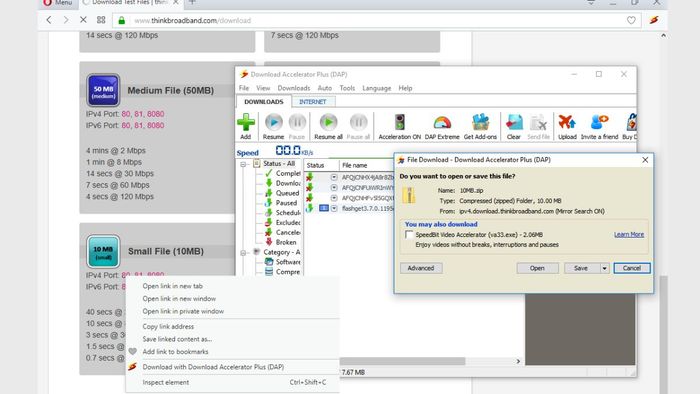The image size is (700, 394).
Task: Close the File Download dialog
Action: click(645, 160)
